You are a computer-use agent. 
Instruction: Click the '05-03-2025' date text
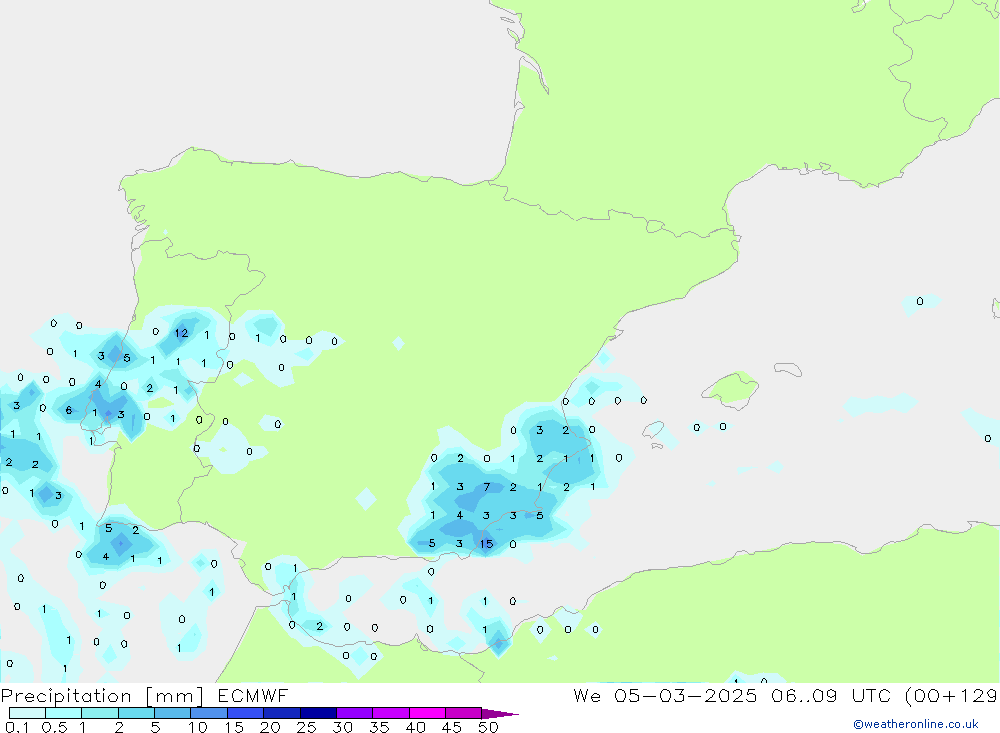click(x=686, y=695)
